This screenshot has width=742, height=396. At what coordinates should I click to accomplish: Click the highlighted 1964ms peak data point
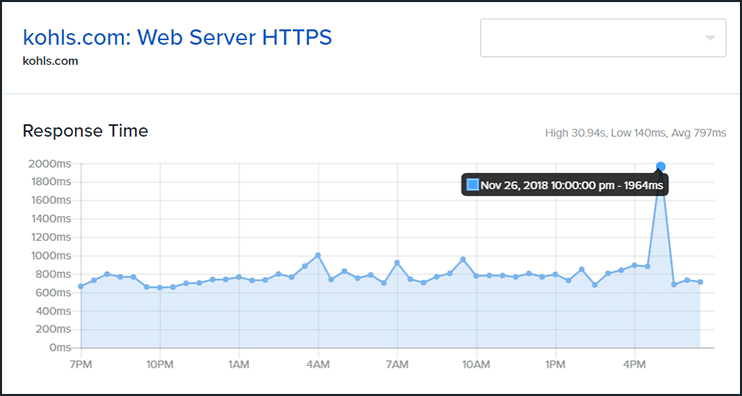tap(661, 167)
